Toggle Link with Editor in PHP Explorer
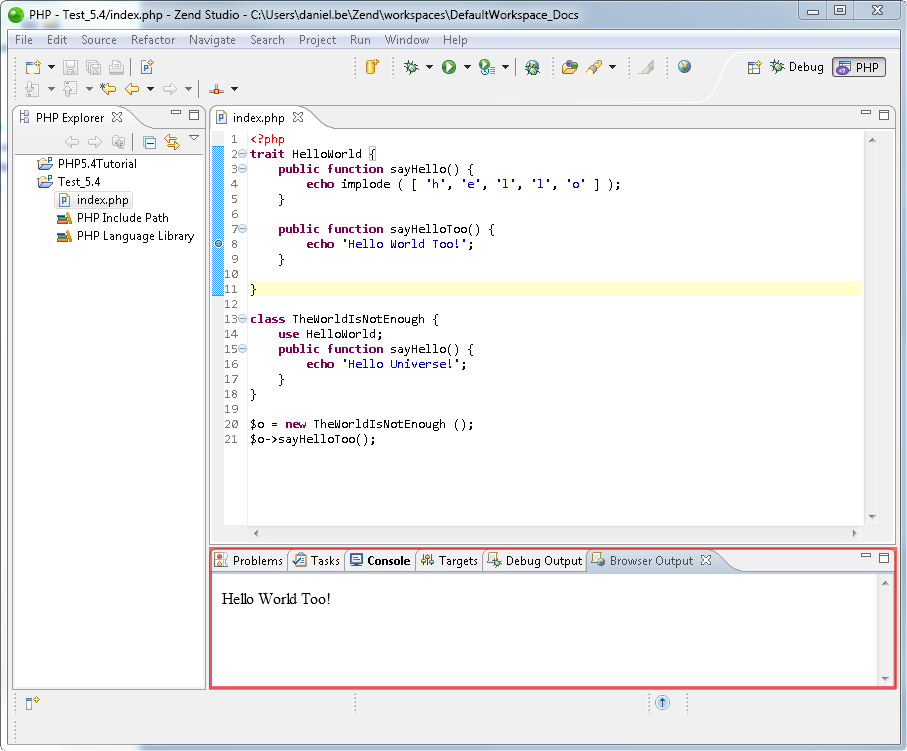Image resolution: width=907 pixels, height=751 pixels. [172, 142]
